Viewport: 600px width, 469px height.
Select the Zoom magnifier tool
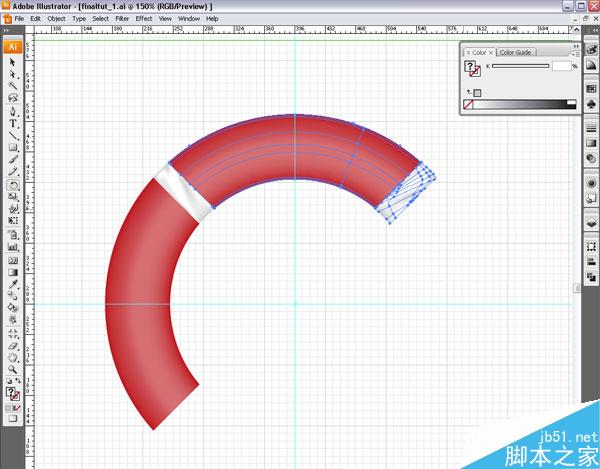[13, 370]
